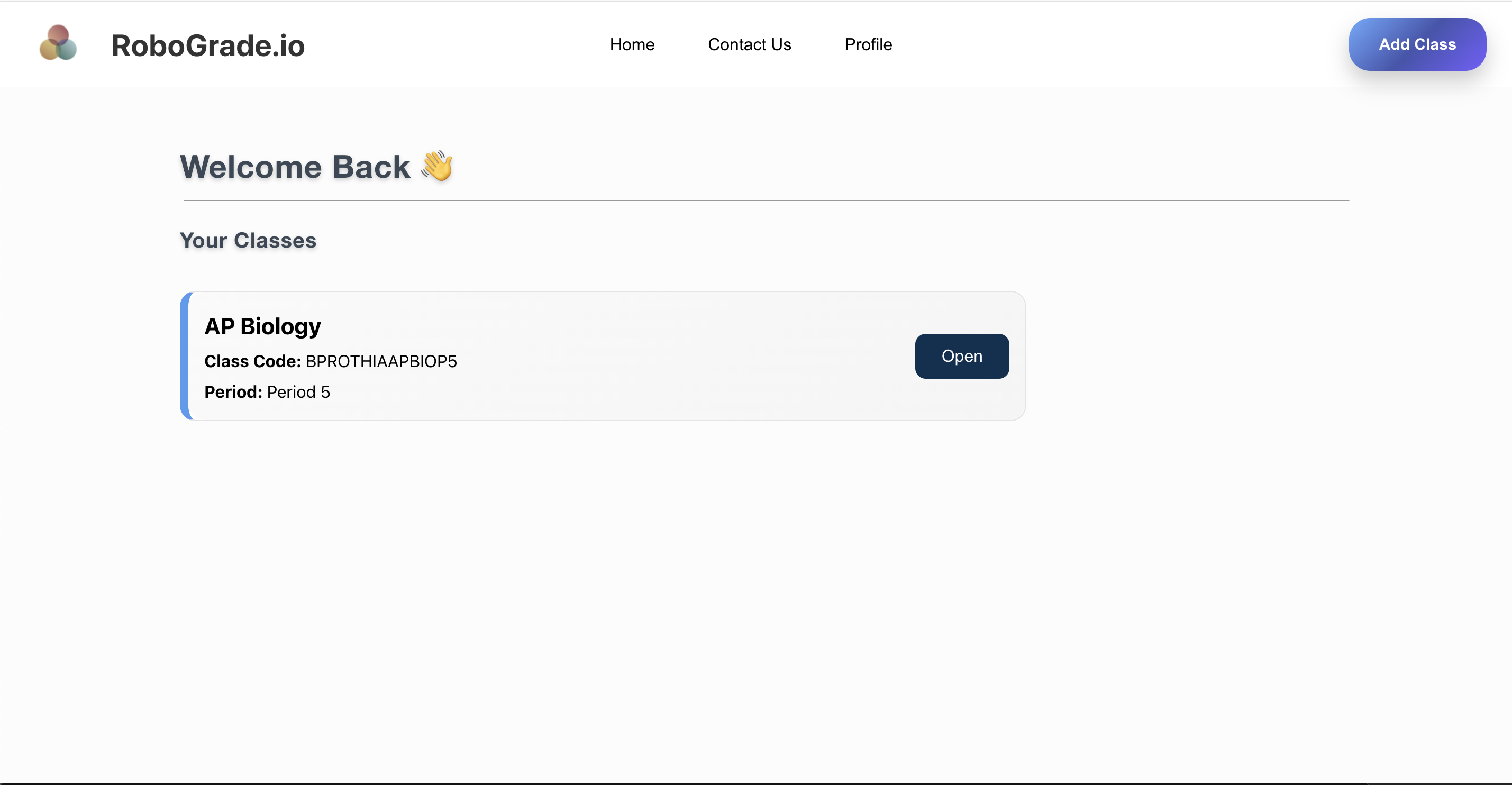Click the bold Period label
Viewport: 1512px width, 785px height.
click(233, 392)
